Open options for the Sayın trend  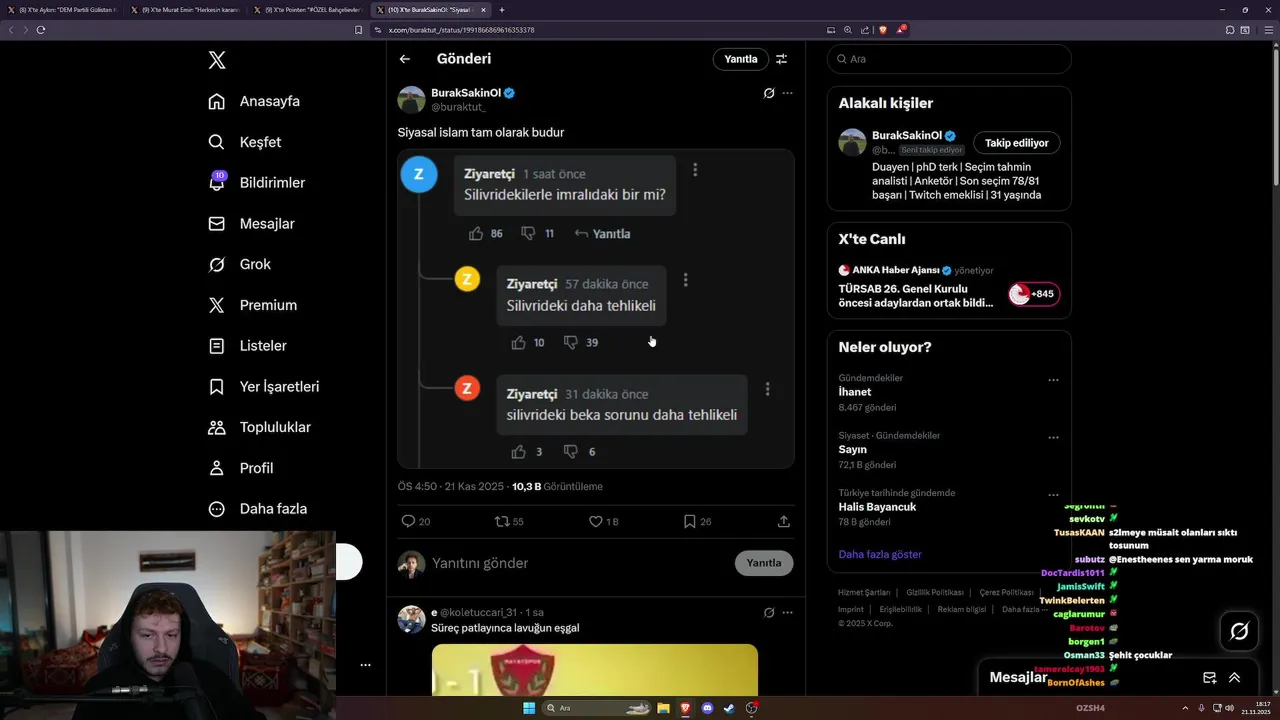[1053, 437]
